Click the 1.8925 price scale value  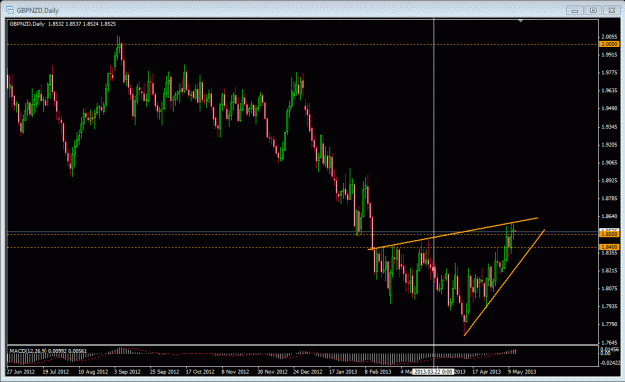point(609,181)
